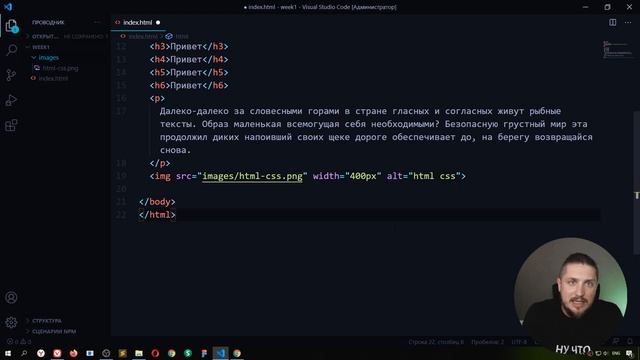Place cursor on the closing </html> line
The height and width of the screenshot is (360, 640).
(157, 215)
